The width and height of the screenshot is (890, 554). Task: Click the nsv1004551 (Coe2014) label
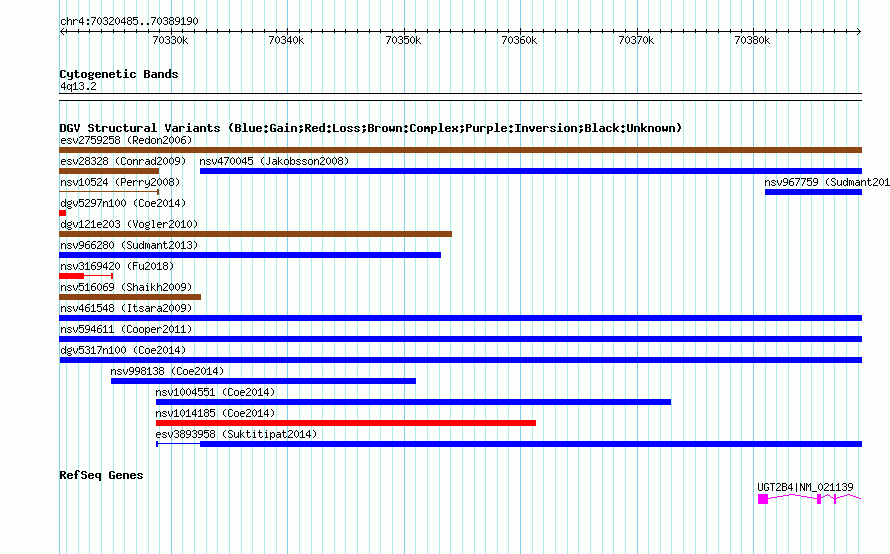click(x=215, y=392)
